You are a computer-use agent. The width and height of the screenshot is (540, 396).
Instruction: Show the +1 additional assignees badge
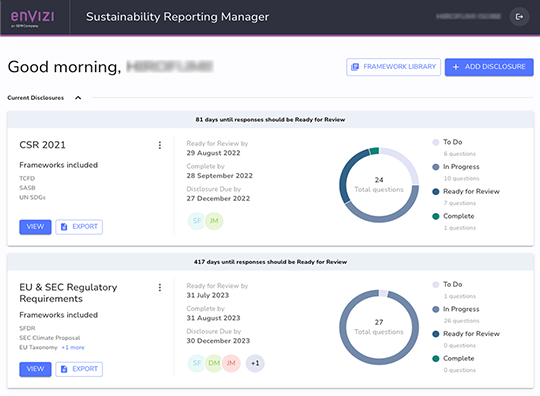(255, 363)
